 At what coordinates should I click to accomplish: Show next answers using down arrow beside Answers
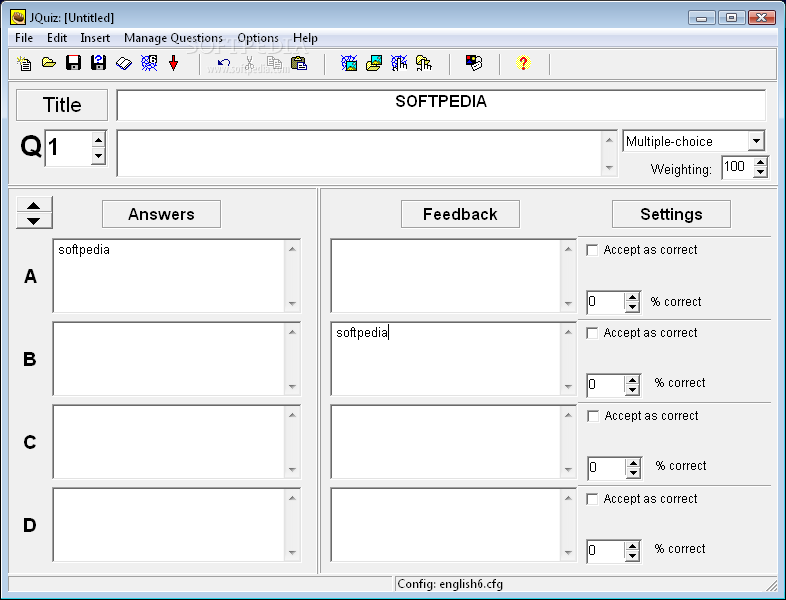(x=34, y=221)
